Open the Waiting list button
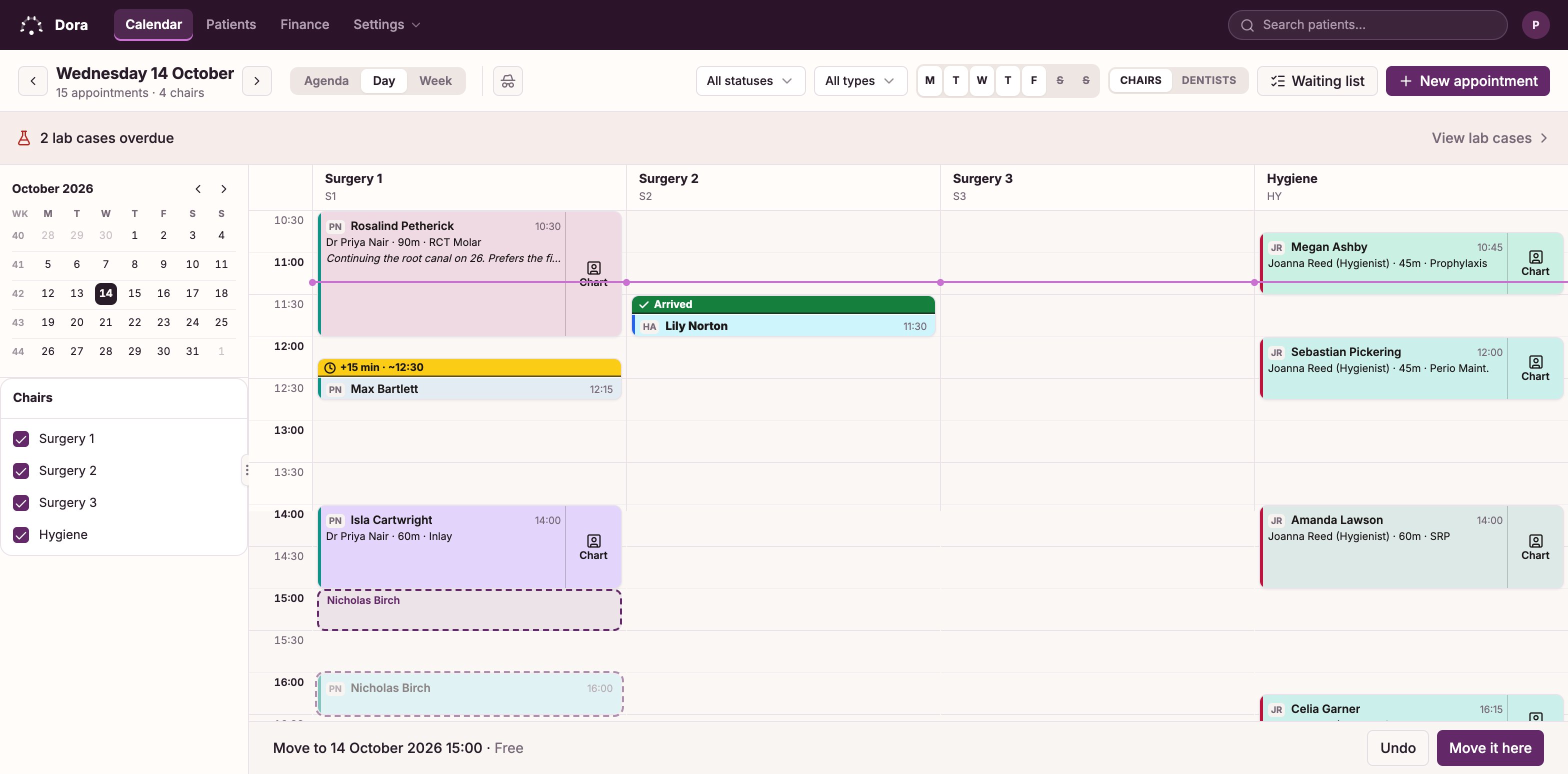Screen dimensions: 1568x774 click(x=1317, y=81)
